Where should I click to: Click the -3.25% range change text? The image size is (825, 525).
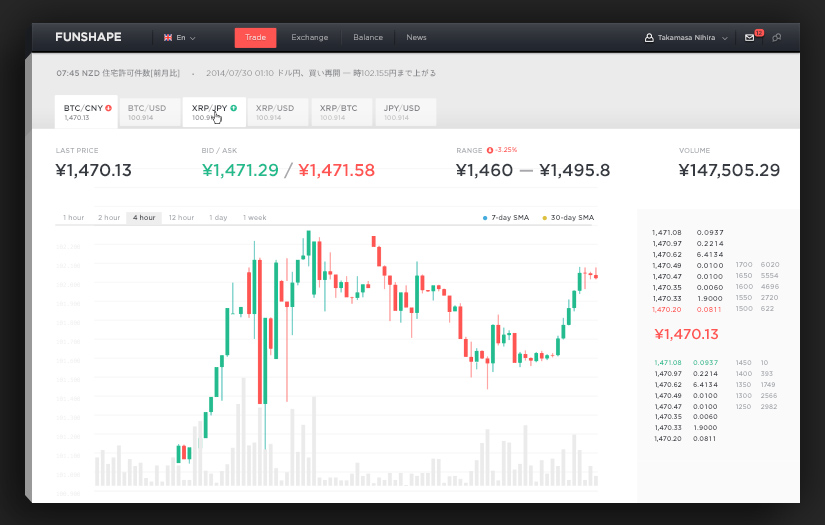point(506,150)
